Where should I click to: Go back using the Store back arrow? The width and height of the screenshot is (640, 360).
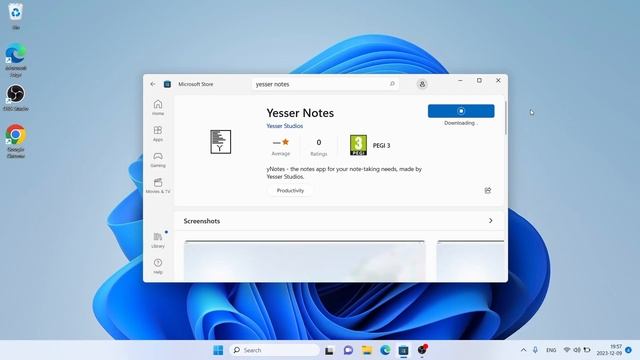[x=153, y=84]
